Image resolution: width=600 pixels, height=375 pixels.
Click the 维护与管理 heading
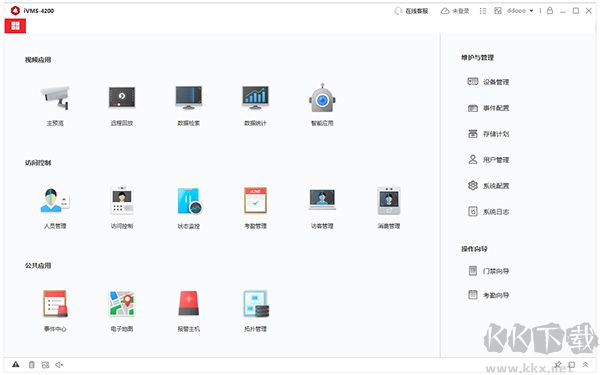click(x=478, y=57)
